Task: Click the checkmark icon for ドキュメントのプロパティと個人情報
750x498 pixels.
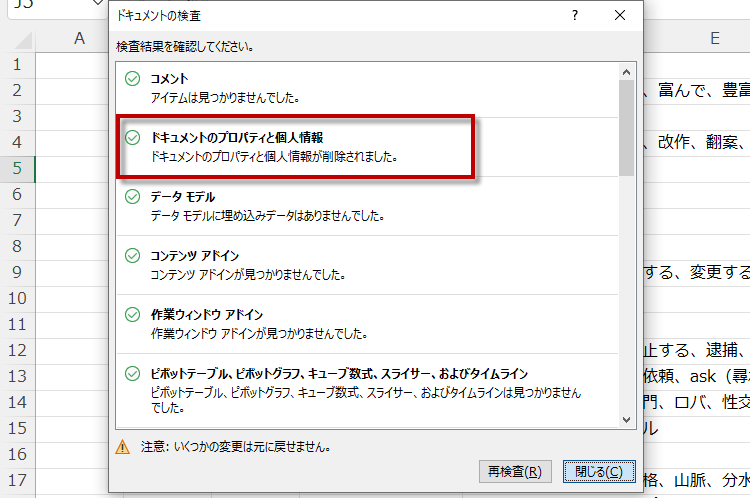Action: click(132, 138)
